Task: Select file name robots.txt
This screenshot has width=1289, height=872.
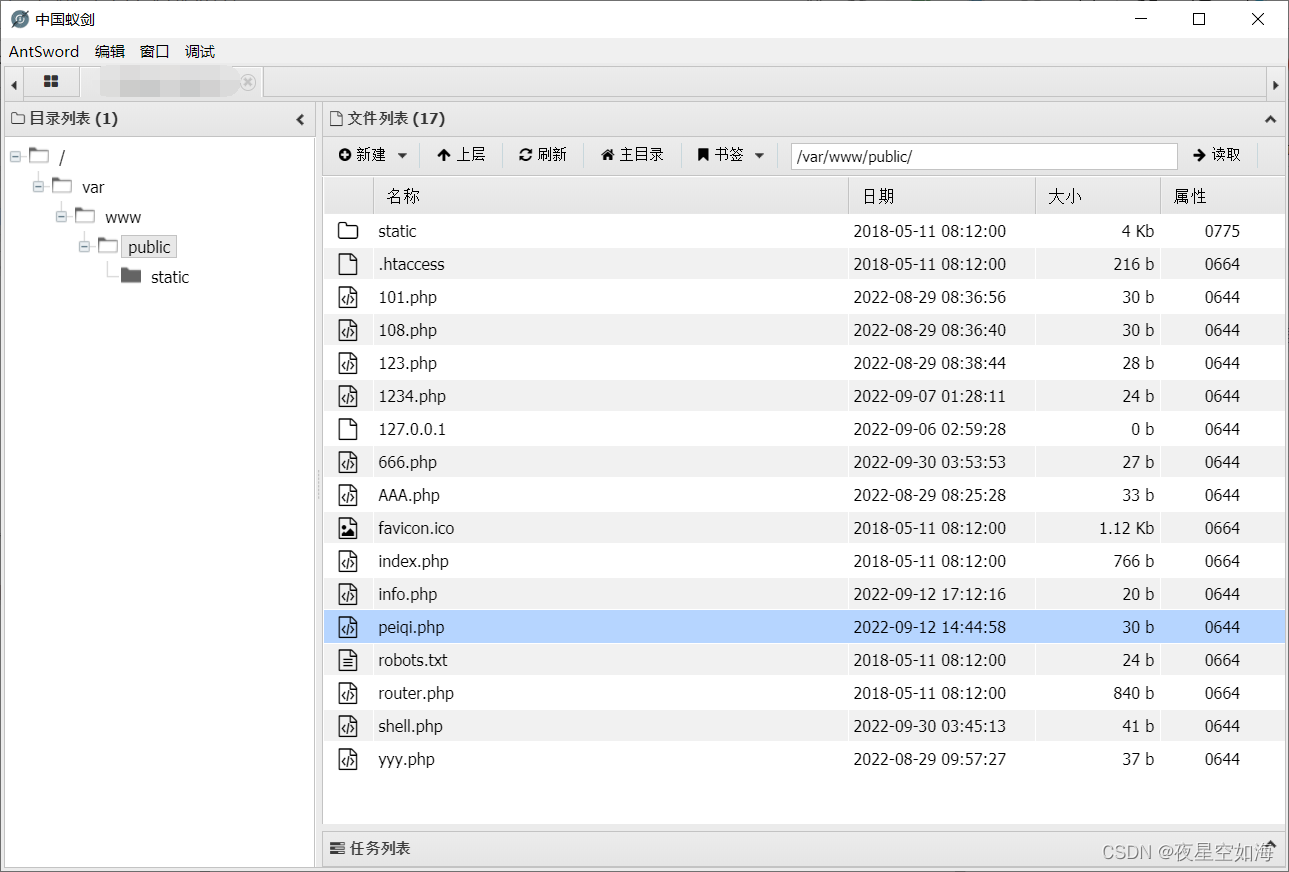Action: pyautogui.click(x=413, y=660)
